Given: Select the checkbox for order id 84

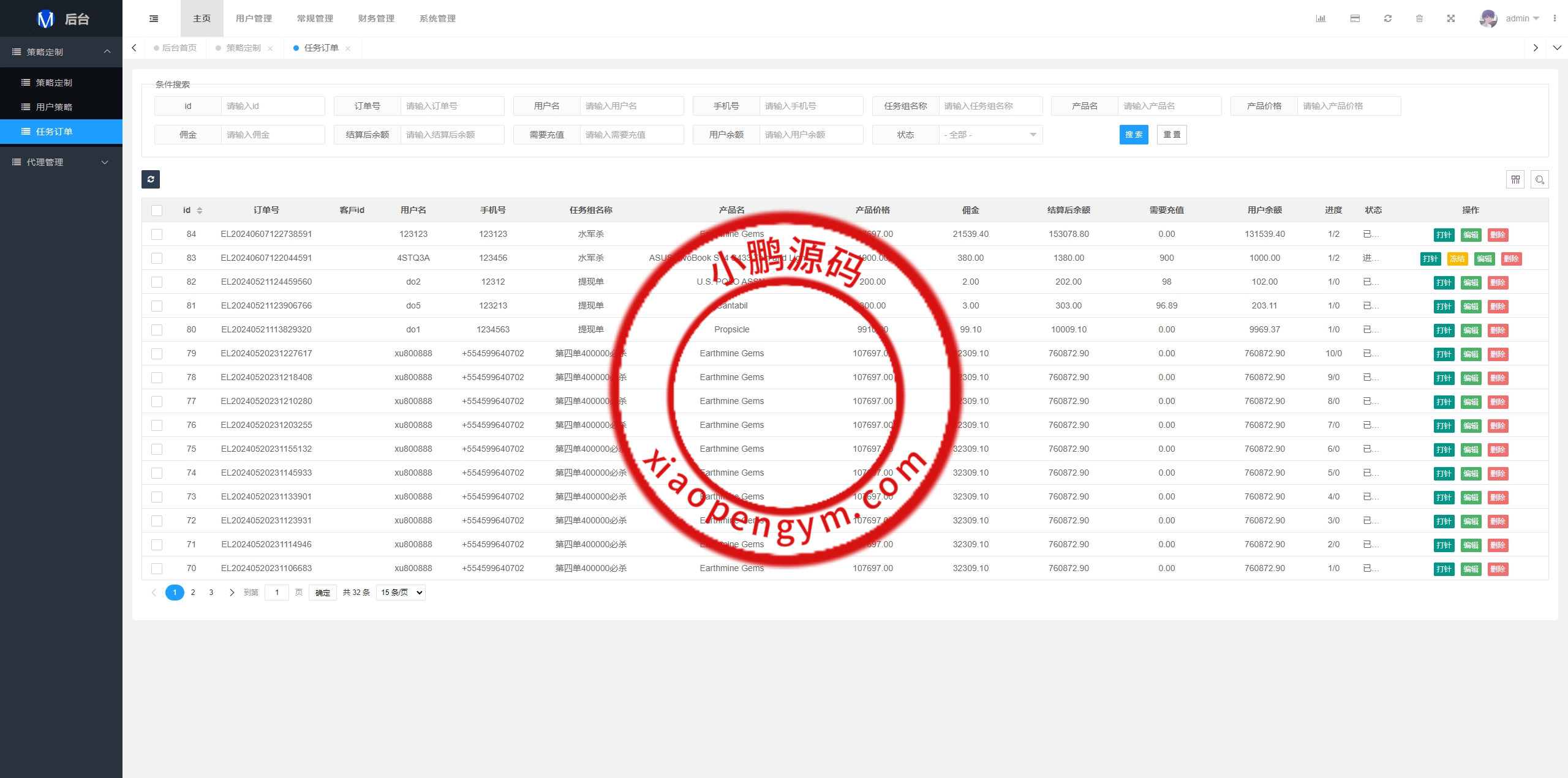Looking at the screenshot, I should tap(157, 234).
